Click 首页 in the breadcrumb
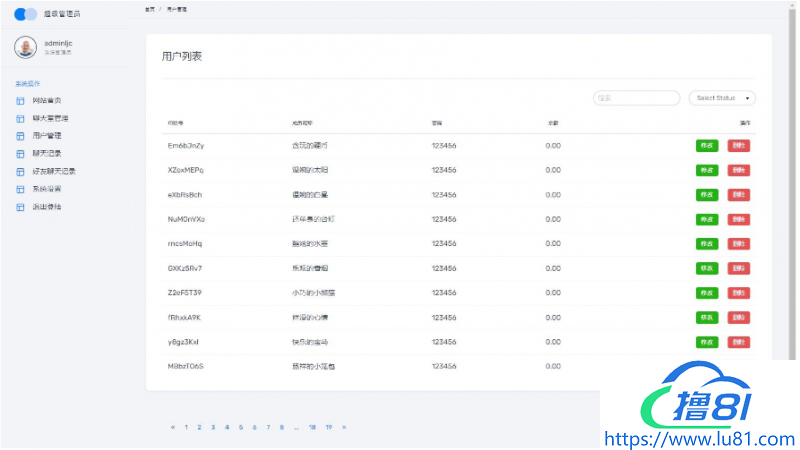 [x=149, y=8]
